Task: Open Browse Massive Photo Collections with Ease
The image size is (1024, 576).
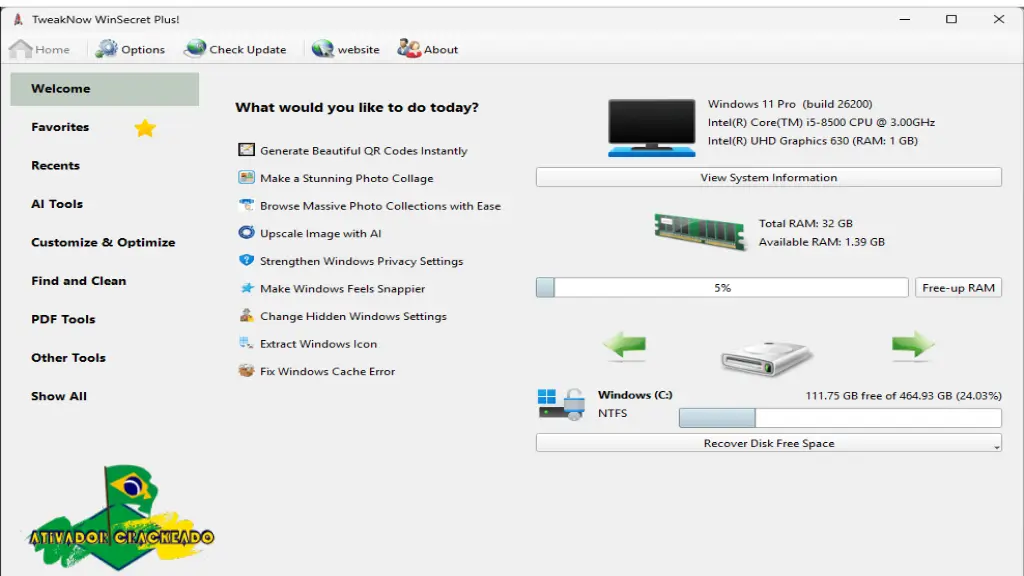Action: [380, 206]
